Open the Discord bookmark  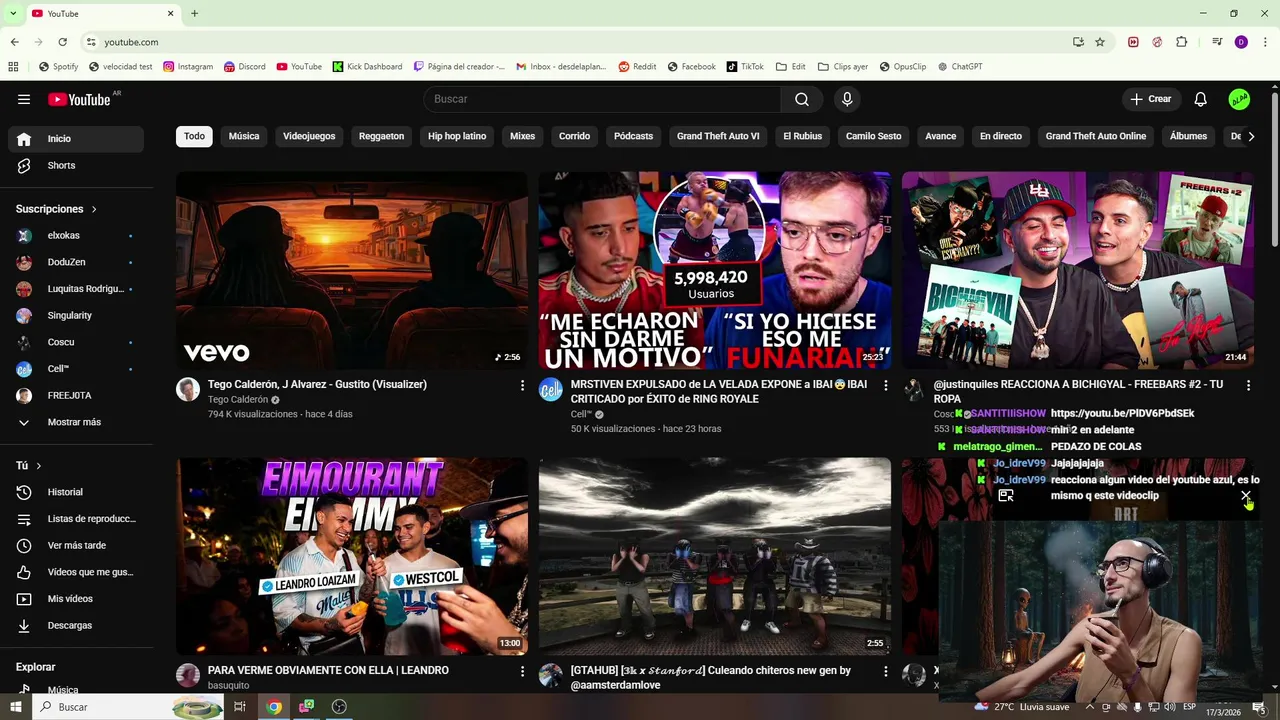coord(245,67)
